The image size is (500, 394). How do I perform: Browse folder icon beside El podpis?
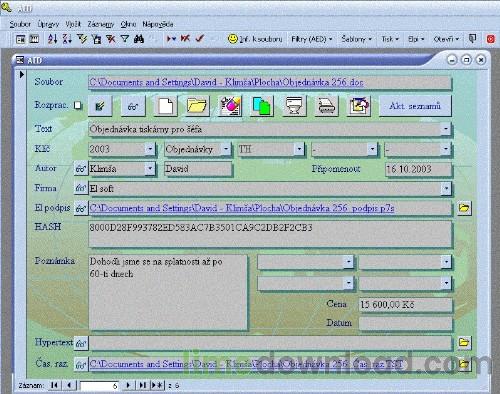(x=464, y=208)
